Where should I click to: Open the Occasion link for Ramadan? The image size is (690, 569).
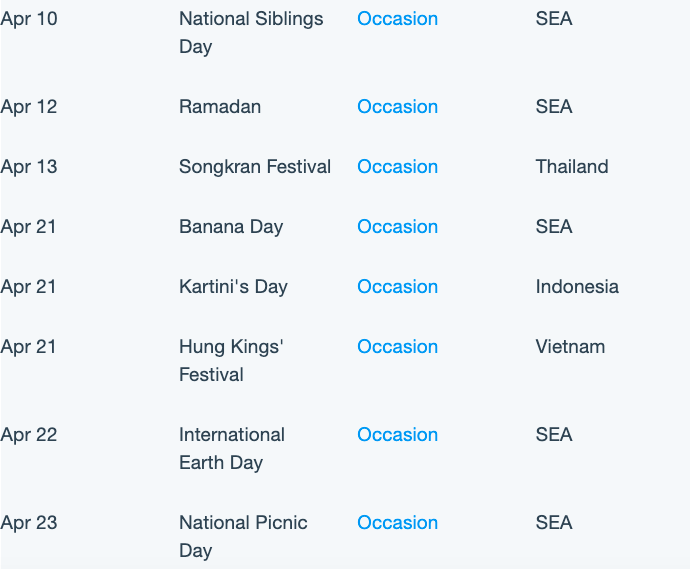click(397, 107)
